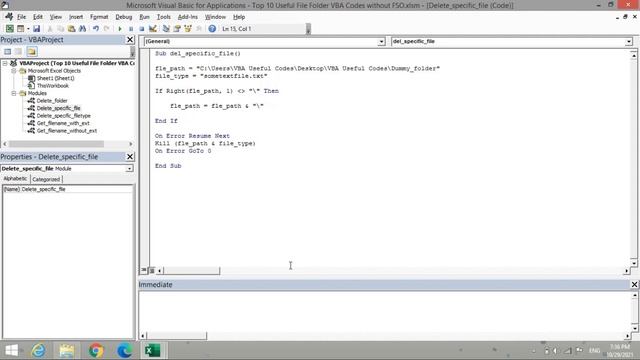
Task: Switch to Excel from the taskbar
Action: point(153,351)
